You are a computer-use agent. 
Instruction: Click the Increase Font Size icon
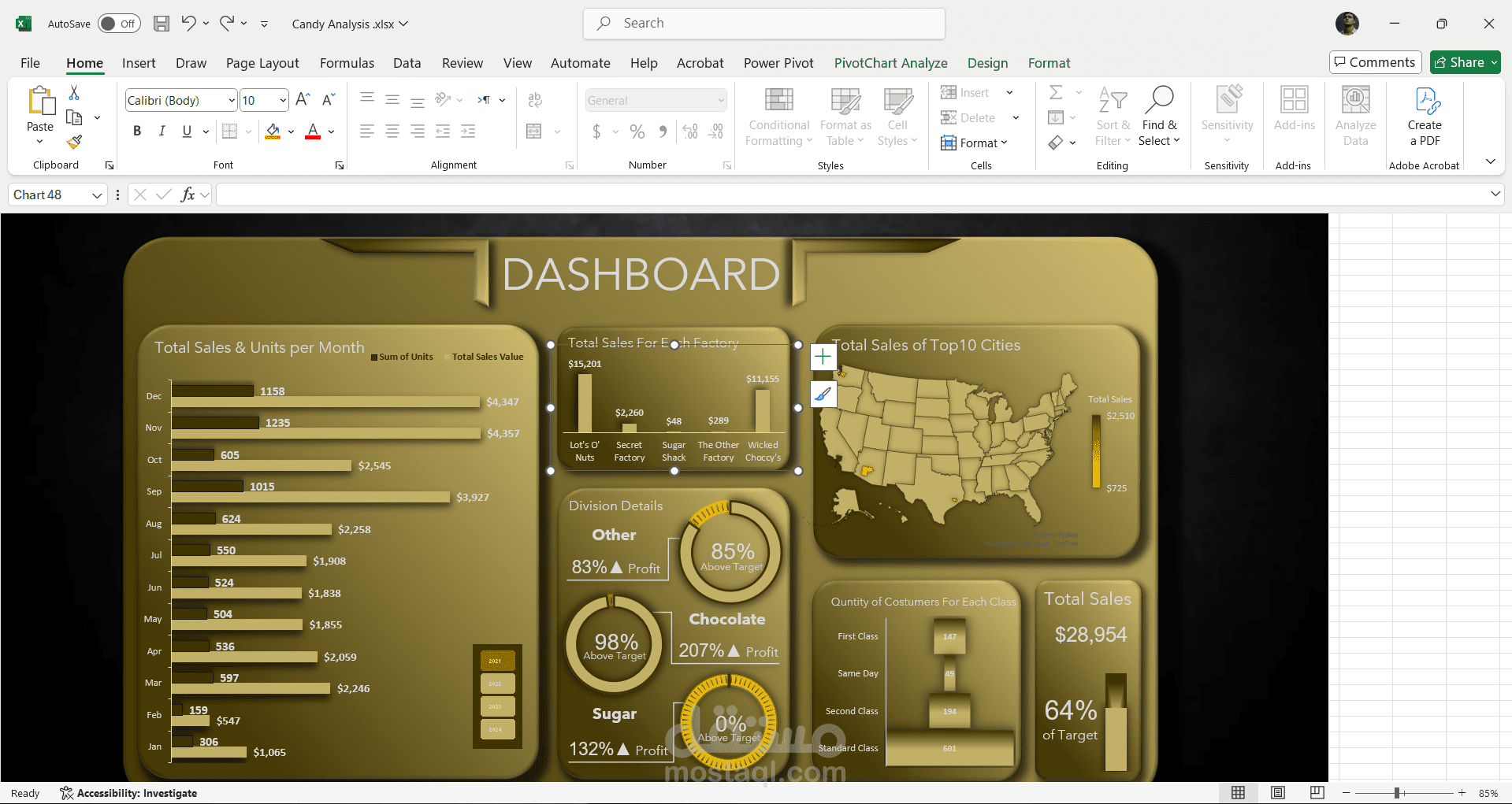(303, 100)
